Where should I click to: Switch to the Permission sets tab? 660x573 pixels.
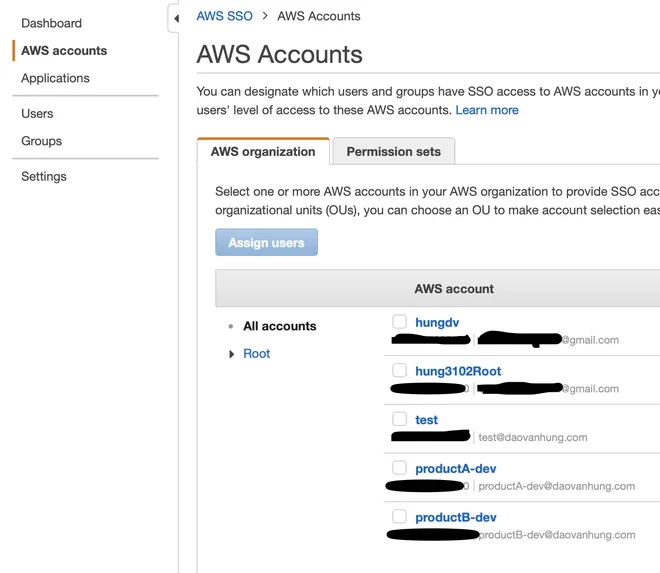click(394, 151)
